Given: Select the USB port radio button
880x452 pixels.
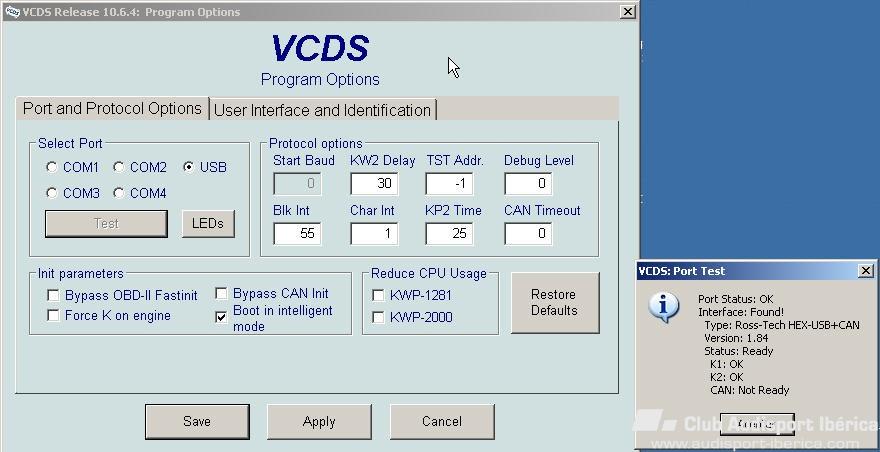Looking at the screenshot, I should click(189, 167).
